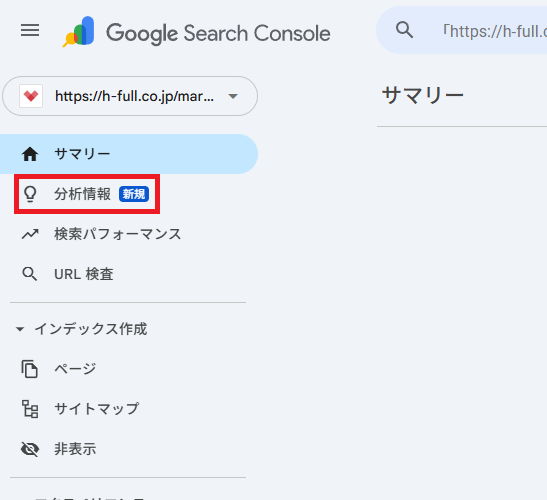Click the magnifier icon for URL 検査
Image resolution: width=547 pixels, height=500 pixels.
tap(30, 274)
